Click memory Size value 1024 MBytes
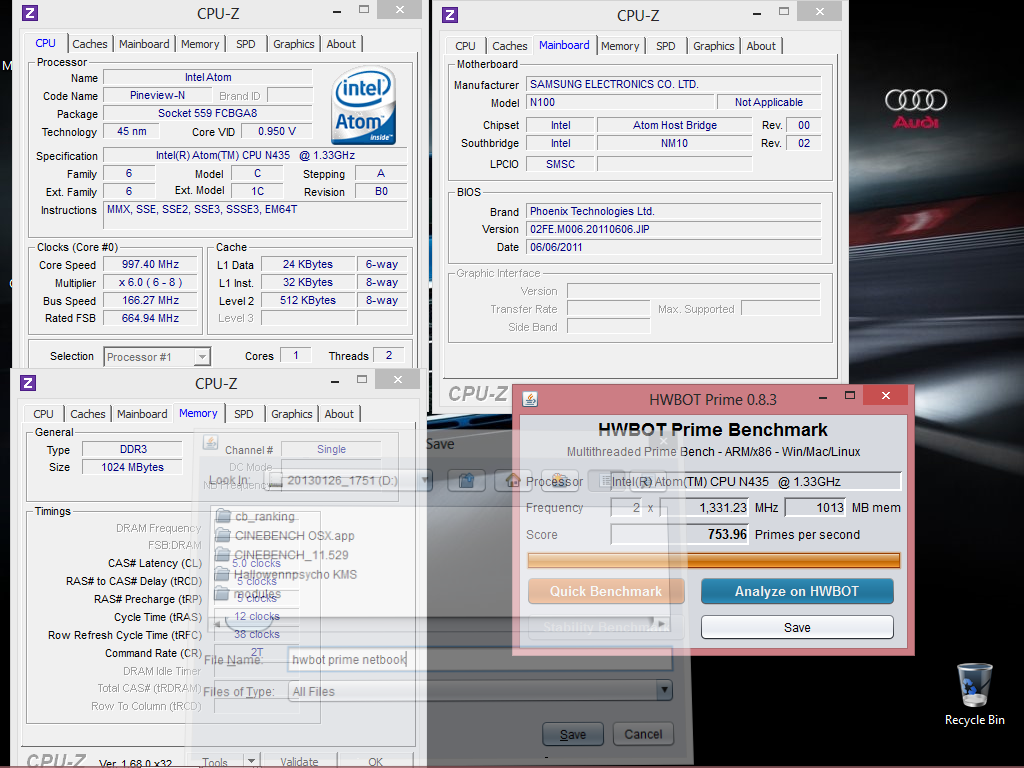1024x768 pixels. 133,468
